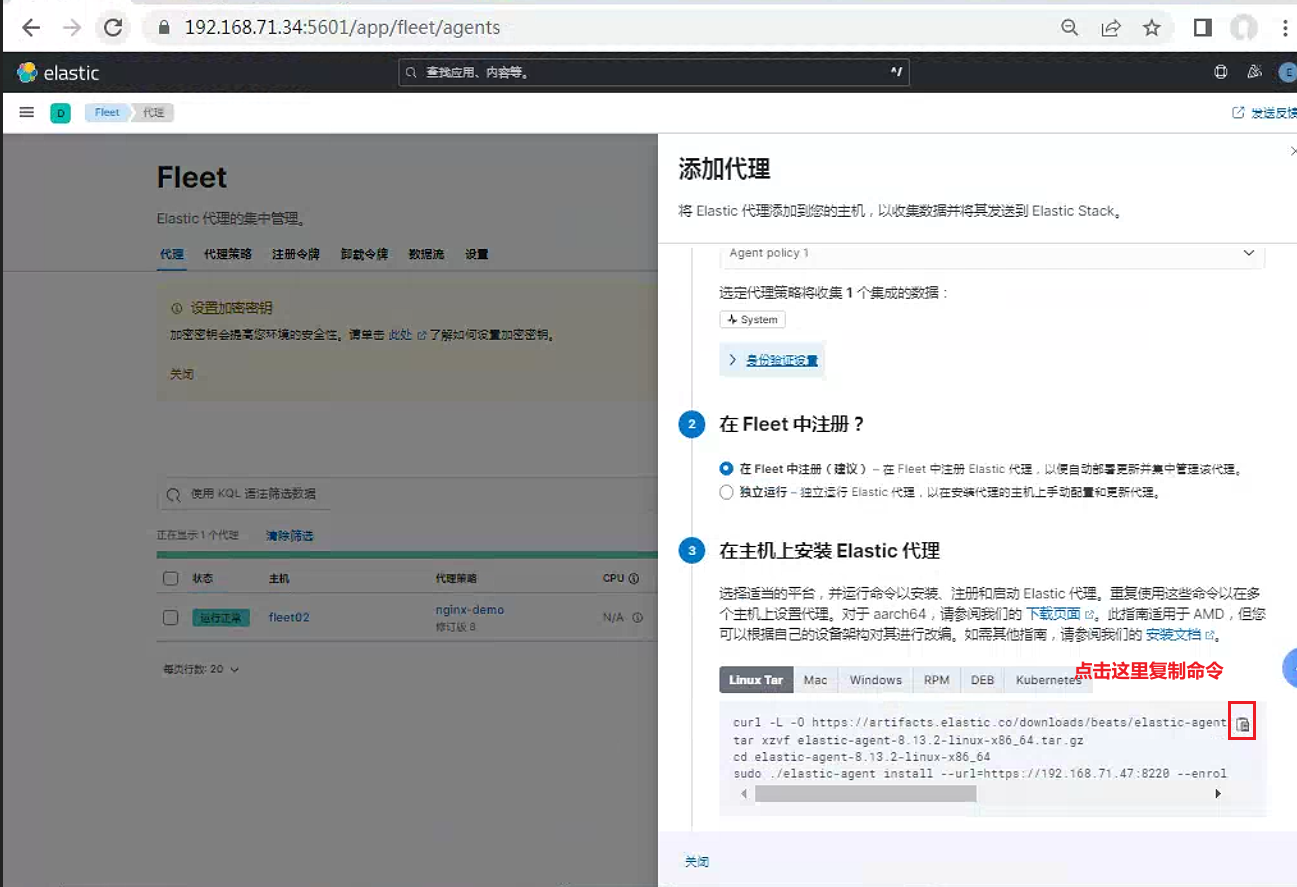The width and height of the screenshot is (1297, 887).
Task: Switch to the Linux Tar tab
Action: pyautogui.click(x=756, y=680)
